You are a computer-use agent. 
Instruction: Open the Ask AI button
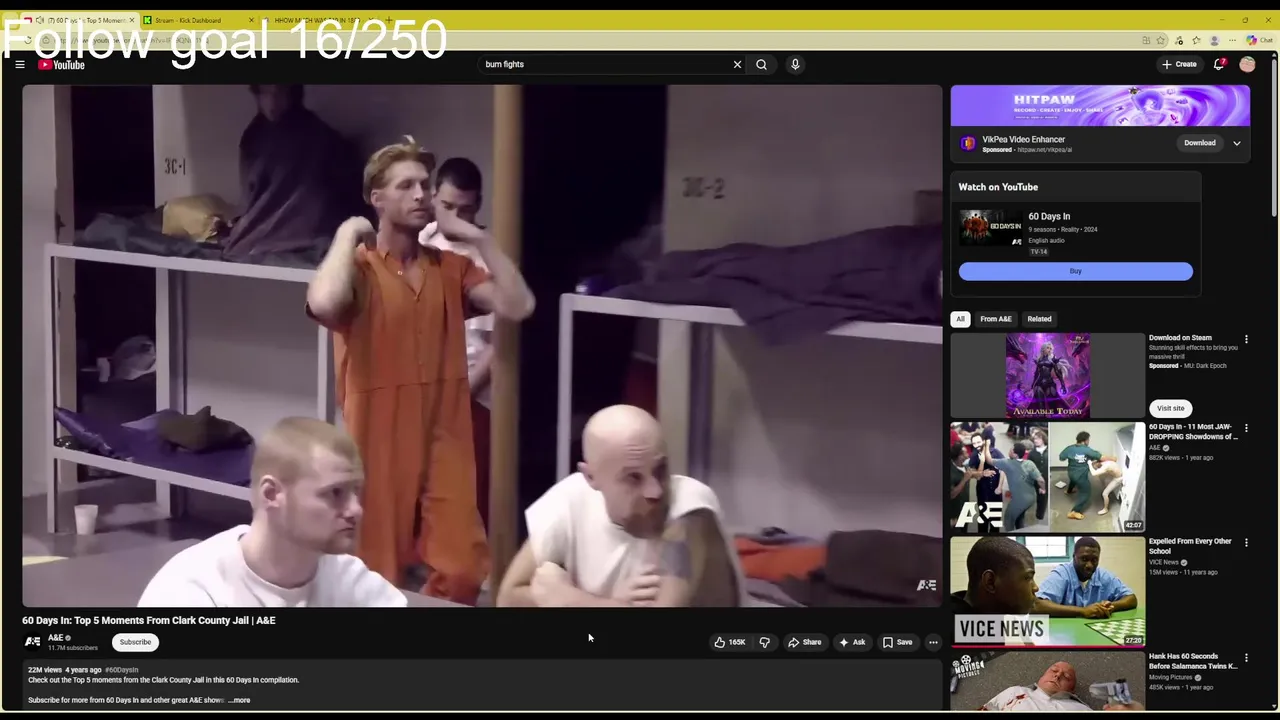click(x=852, y=642)
